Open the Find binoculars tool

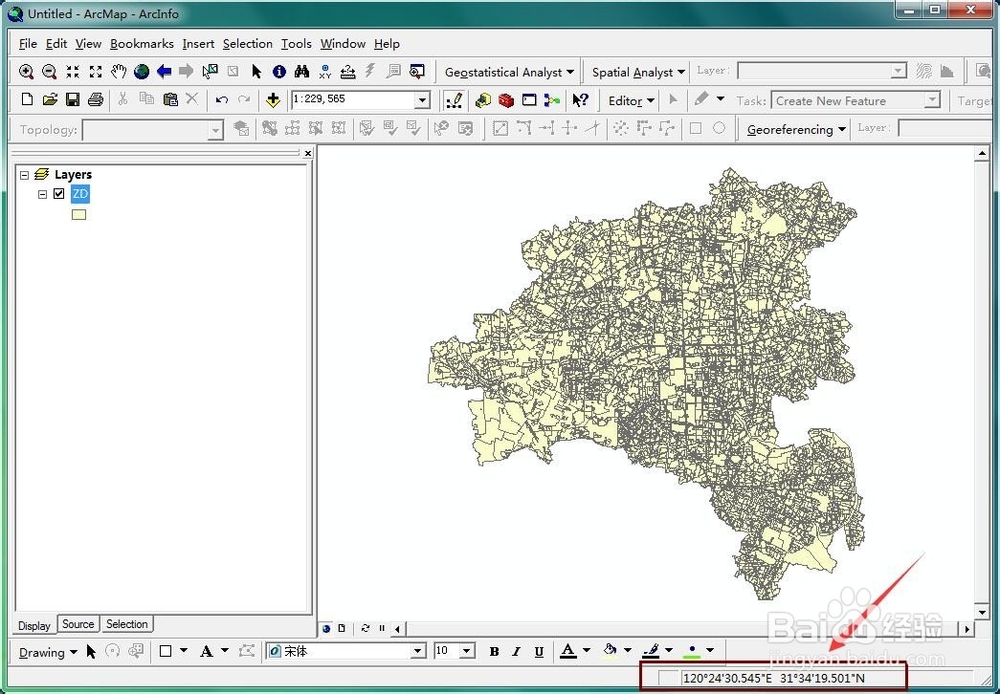302,71
